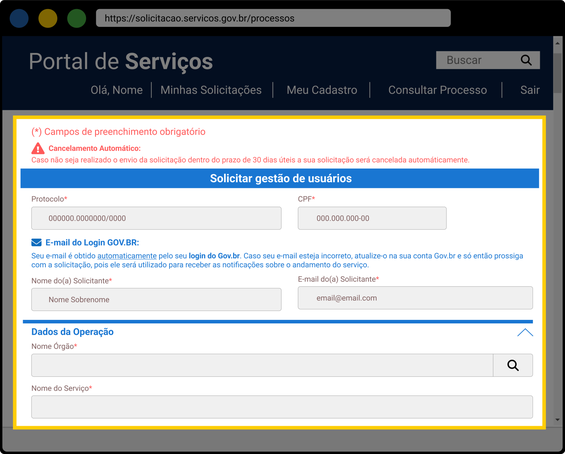565x454 pixels.
Task: Click the bold login do Gov.br text
Action: pyautogui.click(x=214, y=256)
